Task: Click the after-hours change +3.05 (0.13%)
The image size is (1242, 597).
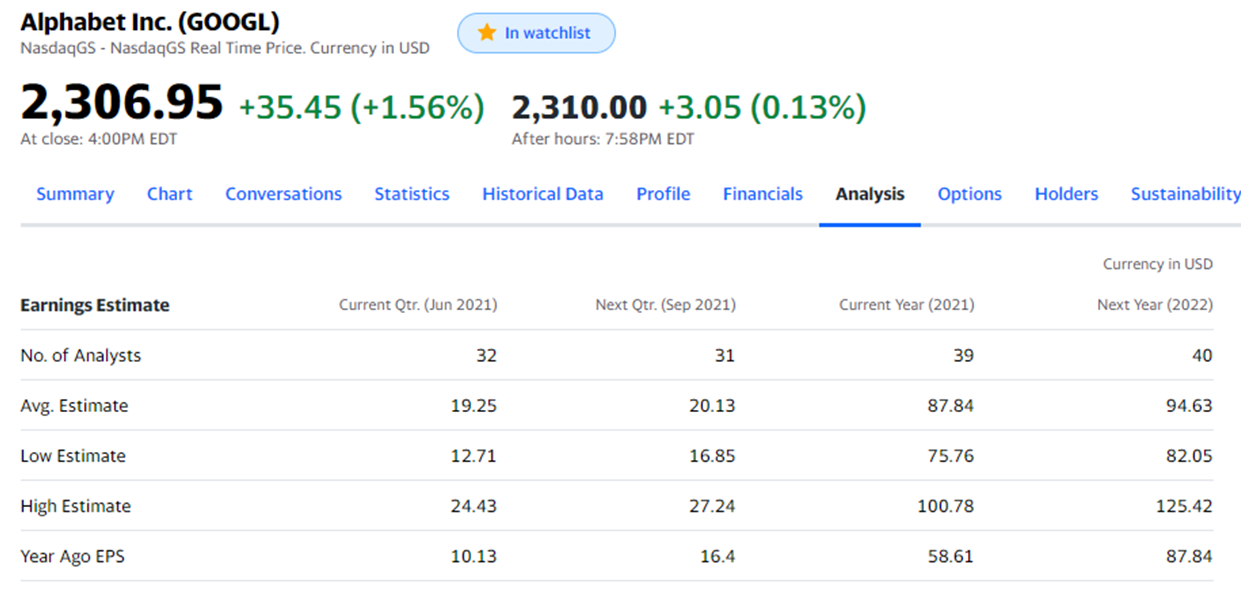Action: [762, 107]
